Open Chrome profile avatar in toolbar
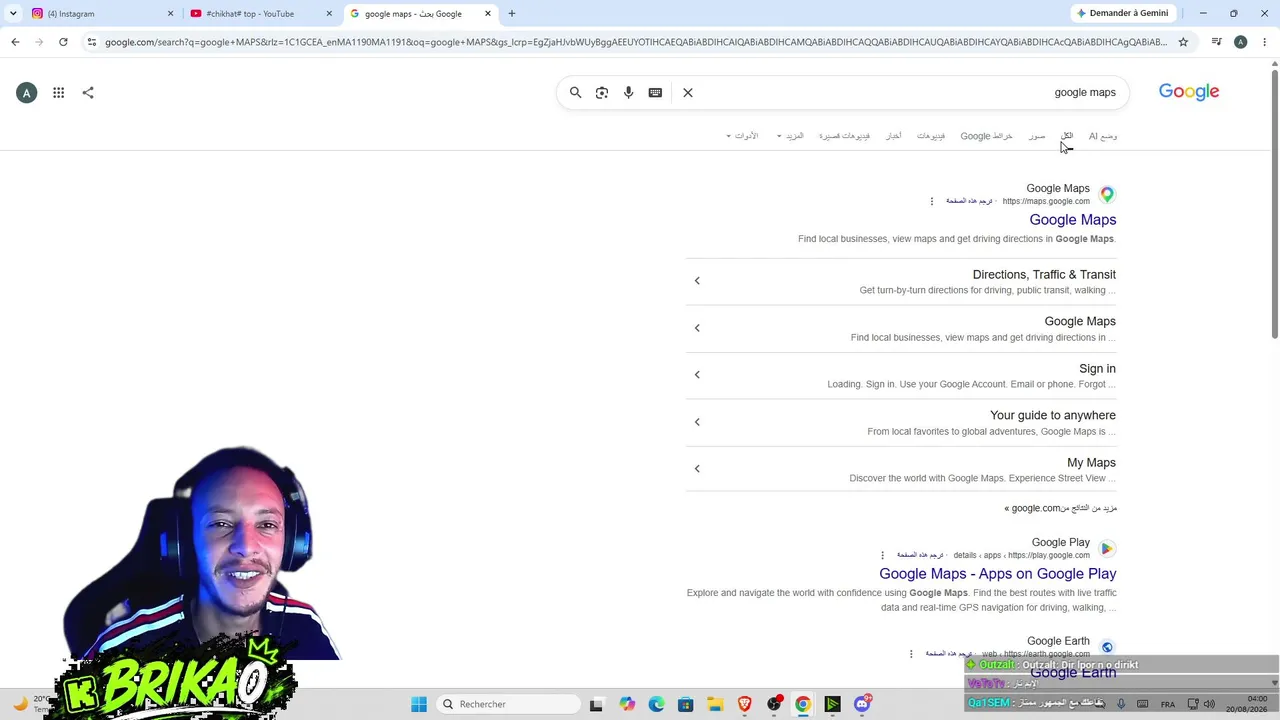 1240,42
